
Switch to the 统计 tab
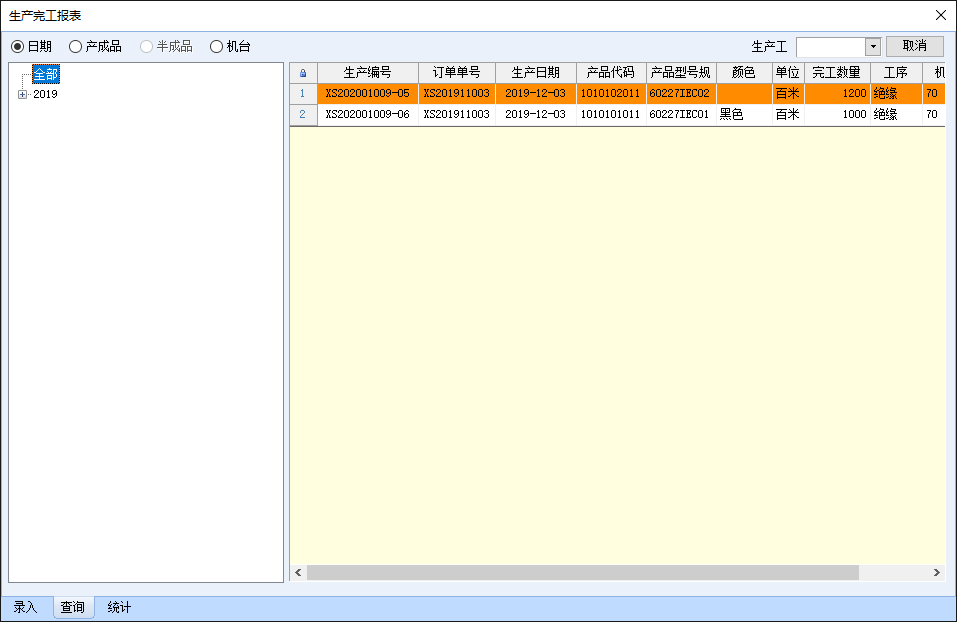(118, 606)
